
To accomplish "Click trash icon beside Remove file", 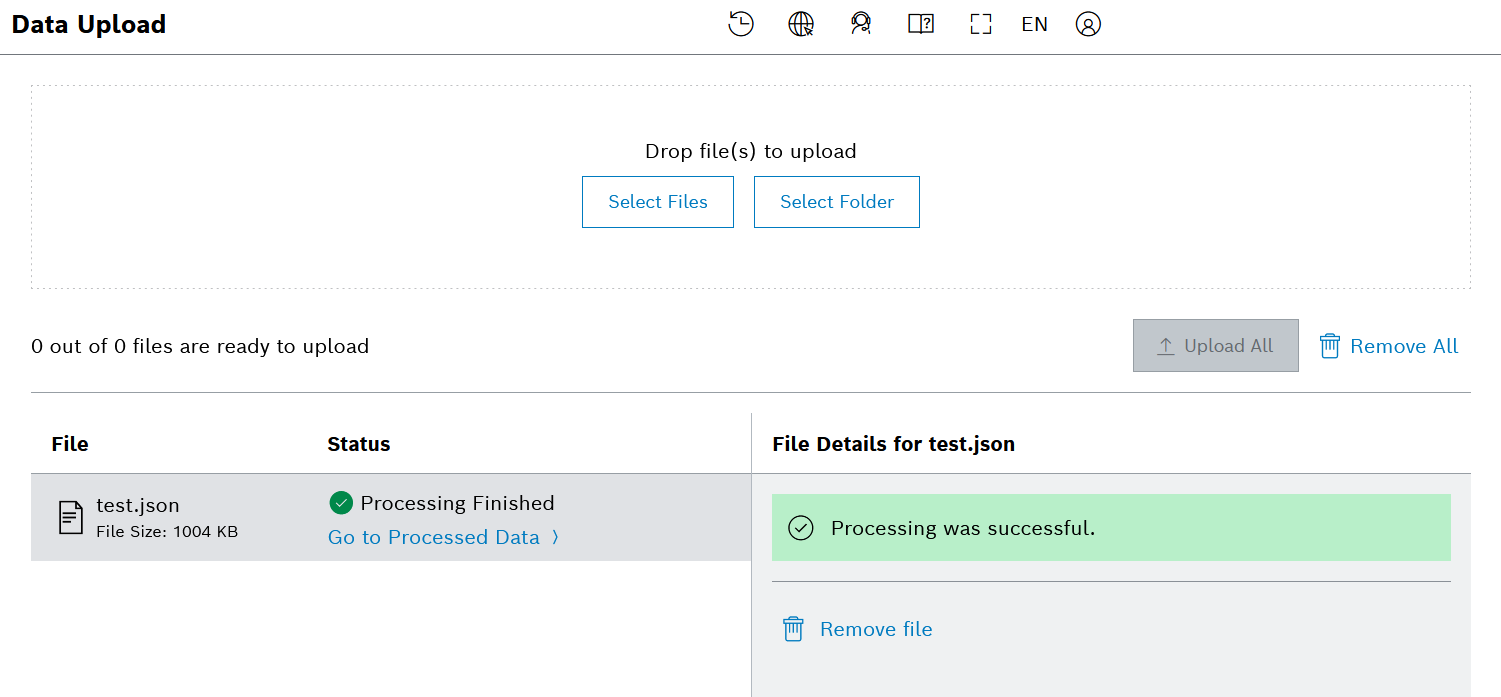I will tap(793, 629).
